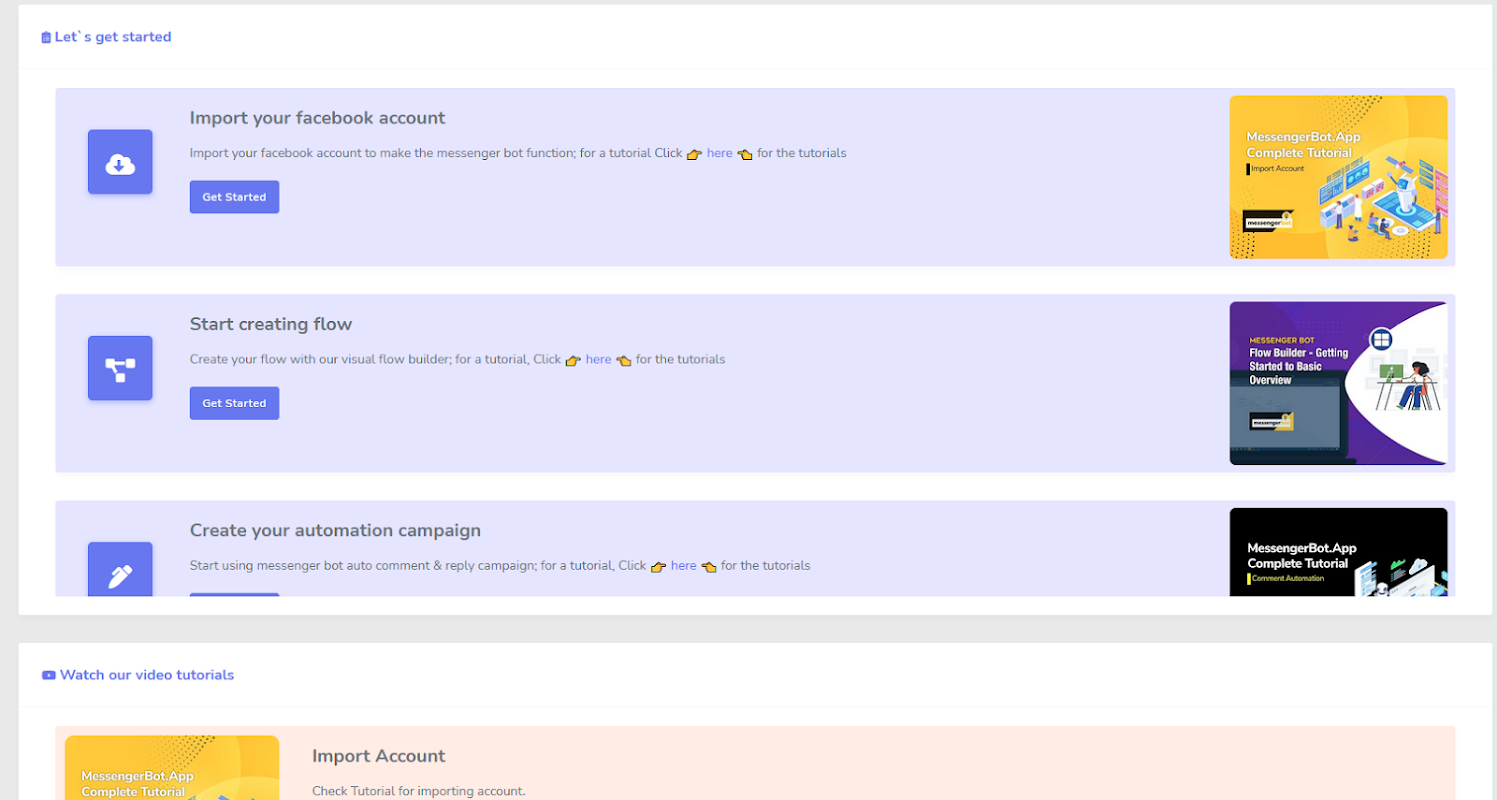Open the 'here' link for auto comment campaign
The height and width of the screenshot is (800, 1497).
(684, 565)
